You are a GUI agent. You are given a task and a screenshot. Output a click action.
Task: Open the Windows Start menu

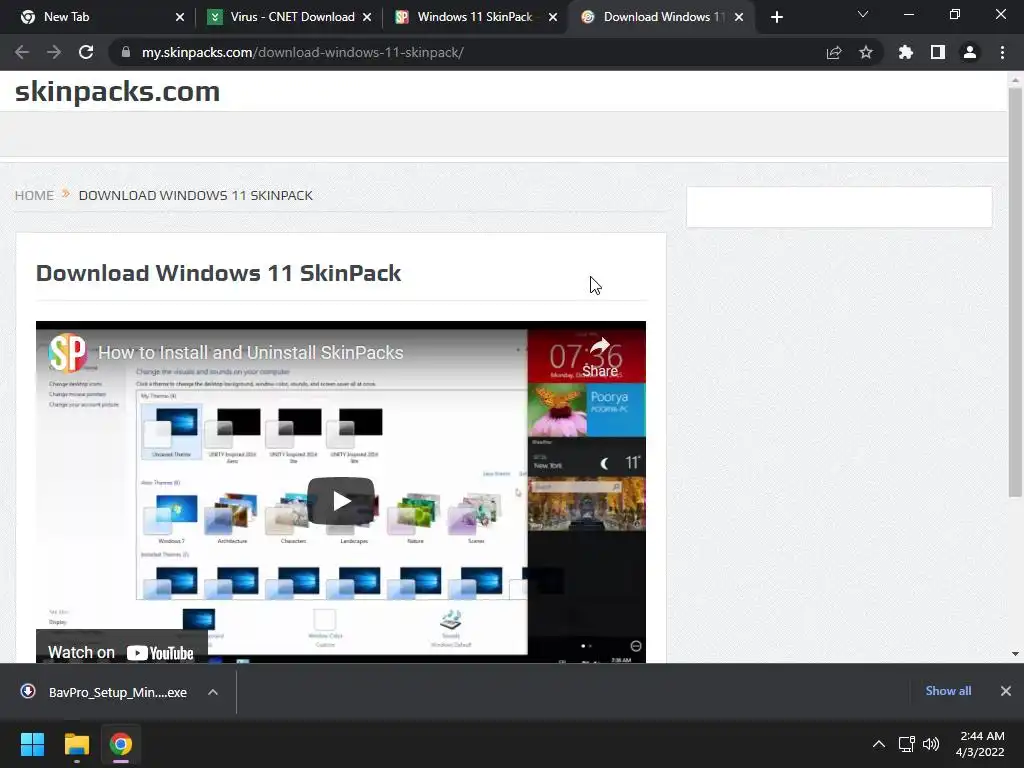(32, 744)
